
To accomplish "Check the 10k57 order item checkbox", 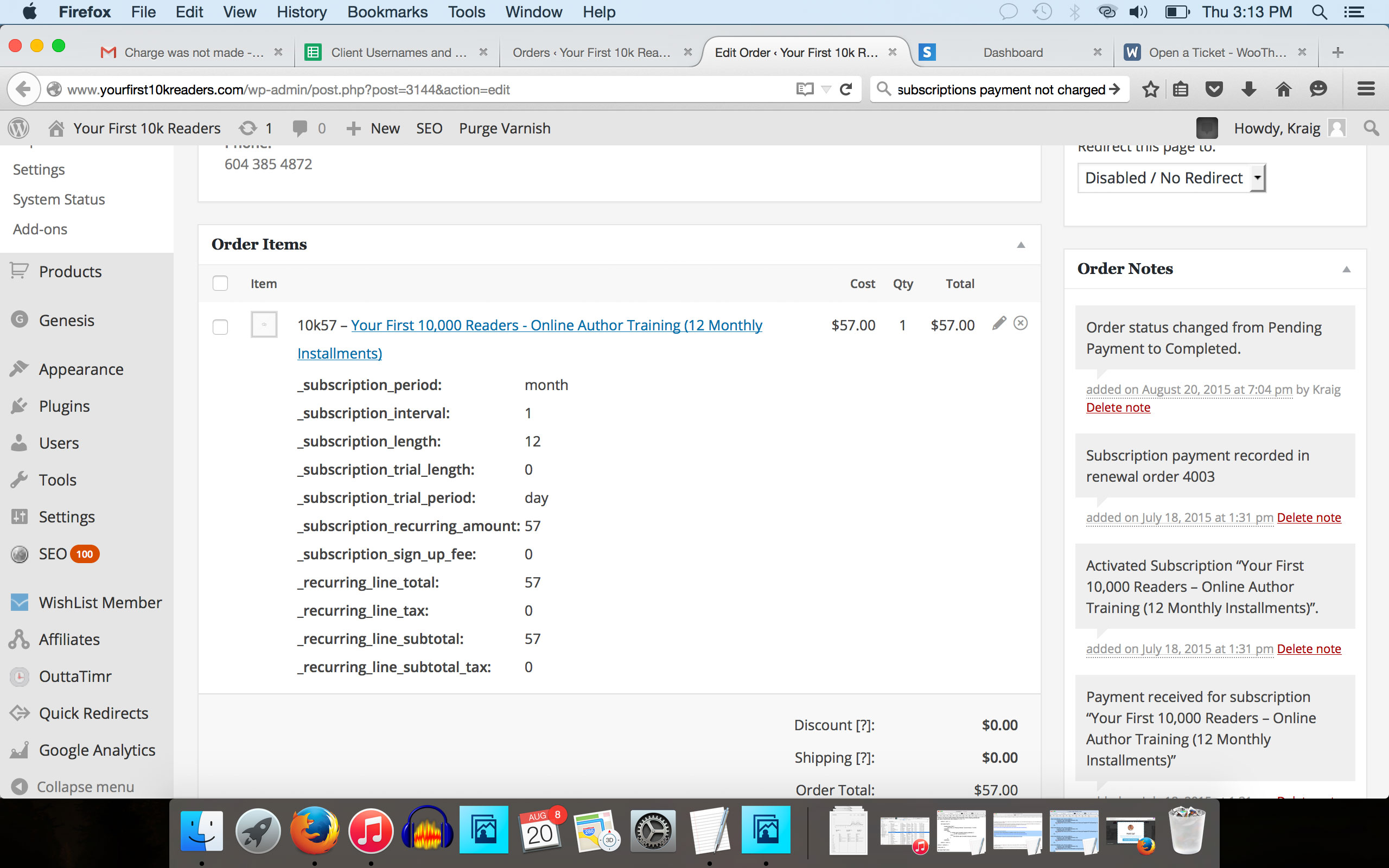I will tap(220, 327).
